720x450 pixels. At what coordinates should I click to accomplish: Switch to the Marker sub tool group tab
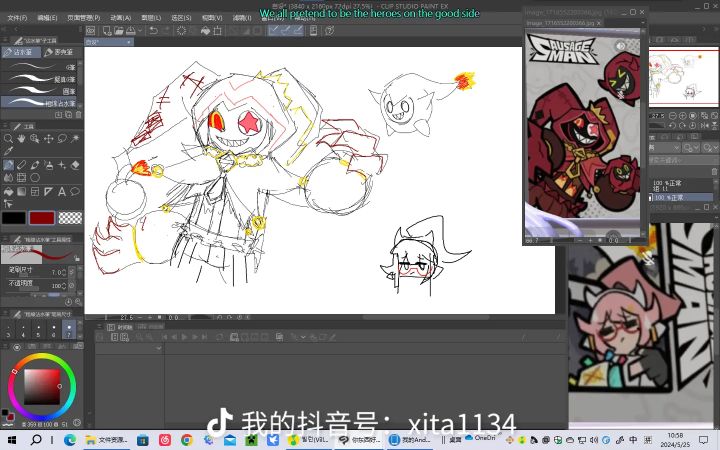pos(62,52)
